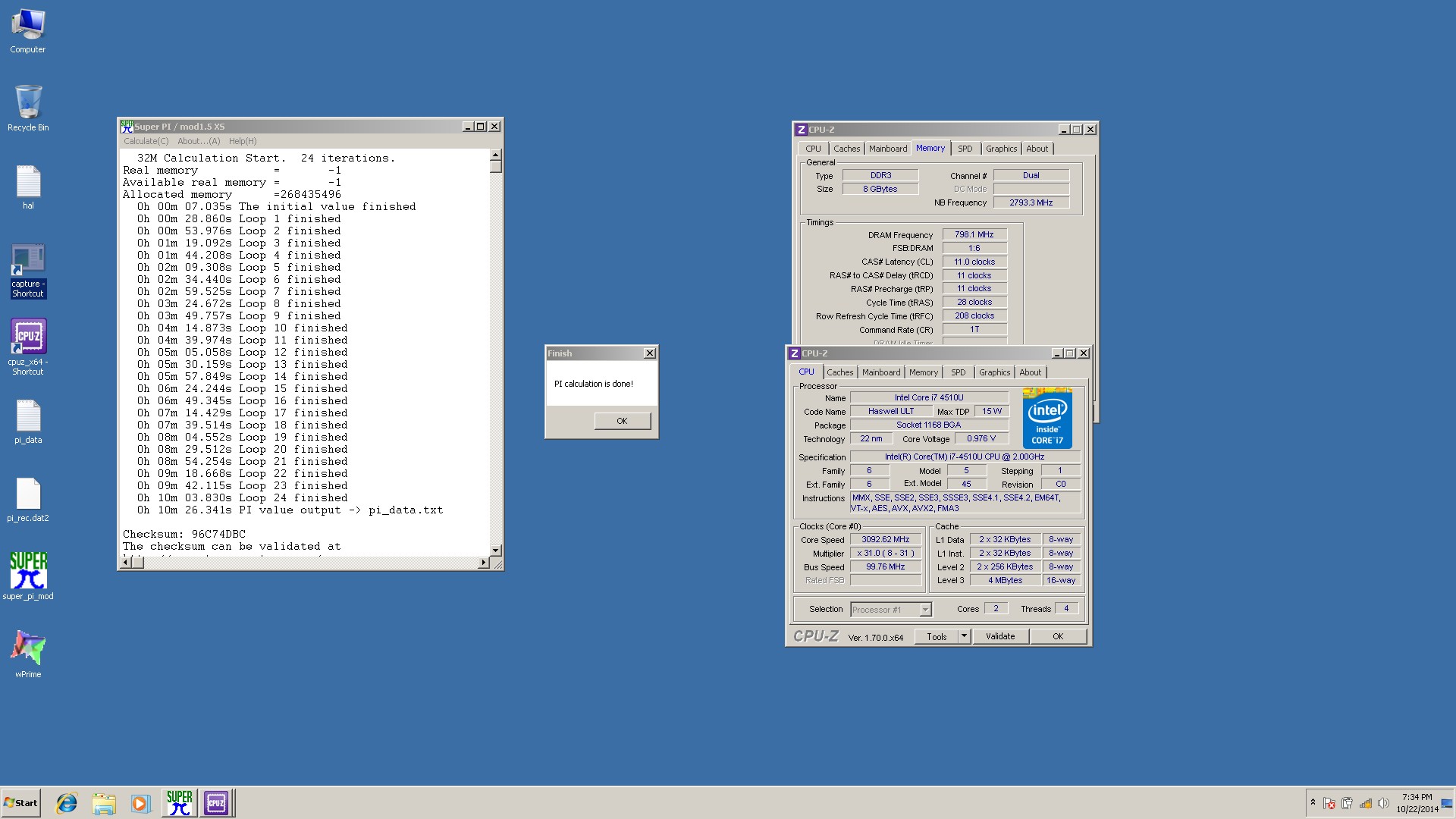Click the Validate button in CPU-Z
Image resolution: width=1456 pixels, height=819 pixels.
(x=1000, y=637)
